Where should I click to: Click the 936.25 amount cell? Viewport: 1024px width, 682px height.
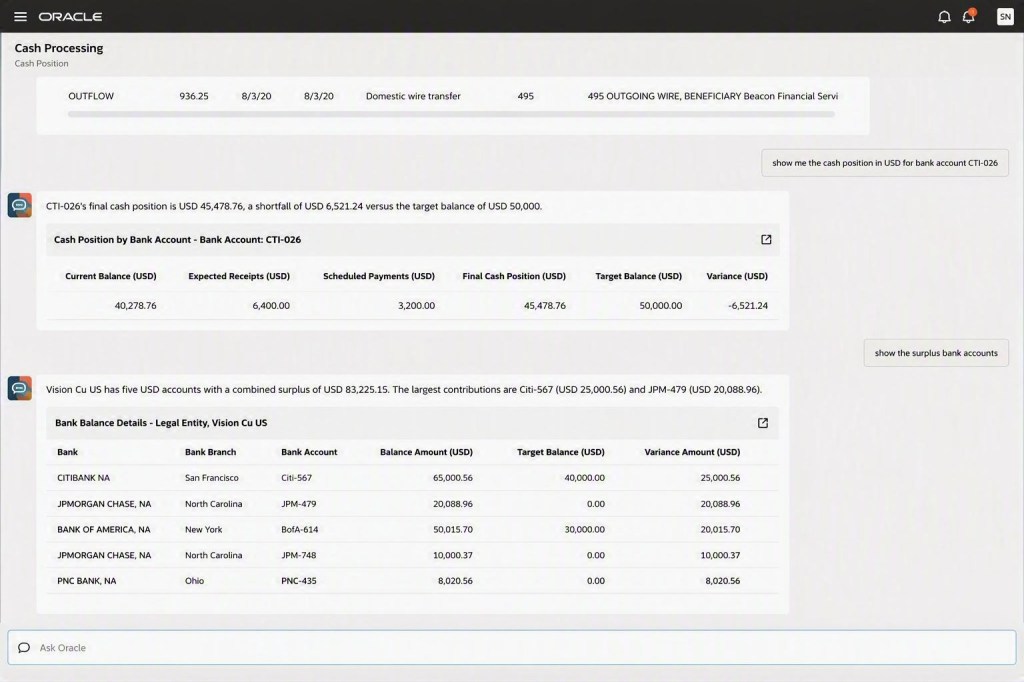(x=194, y=96)
